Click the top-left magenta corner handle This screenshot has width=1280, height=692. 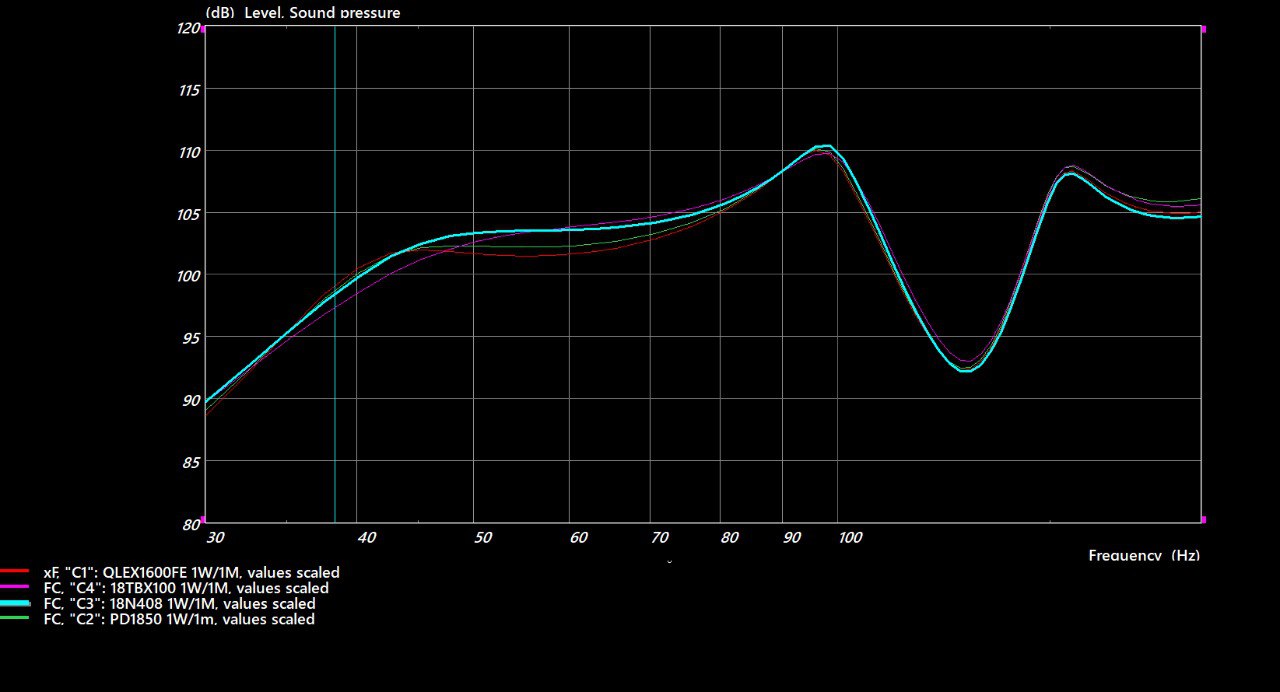(204, 29)
